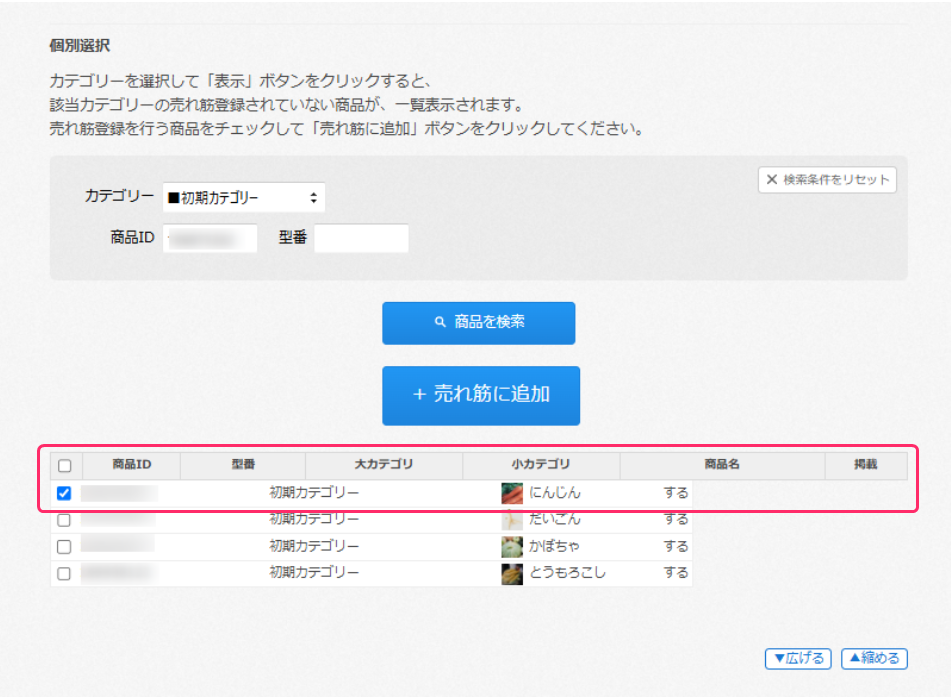This screenshot has height=699, width=951.
Task: Click the 商品ID input field
Action: (x=209, y=238)
